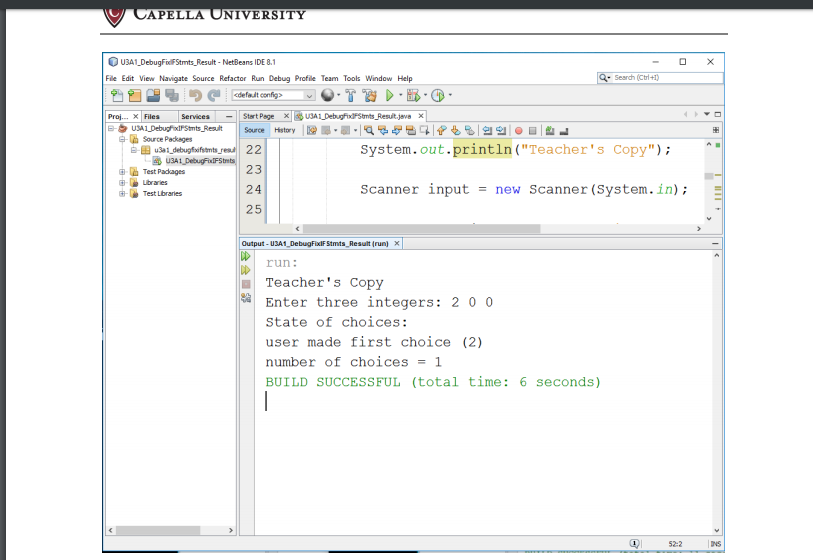Open the Debug menu

coord(279,78)
